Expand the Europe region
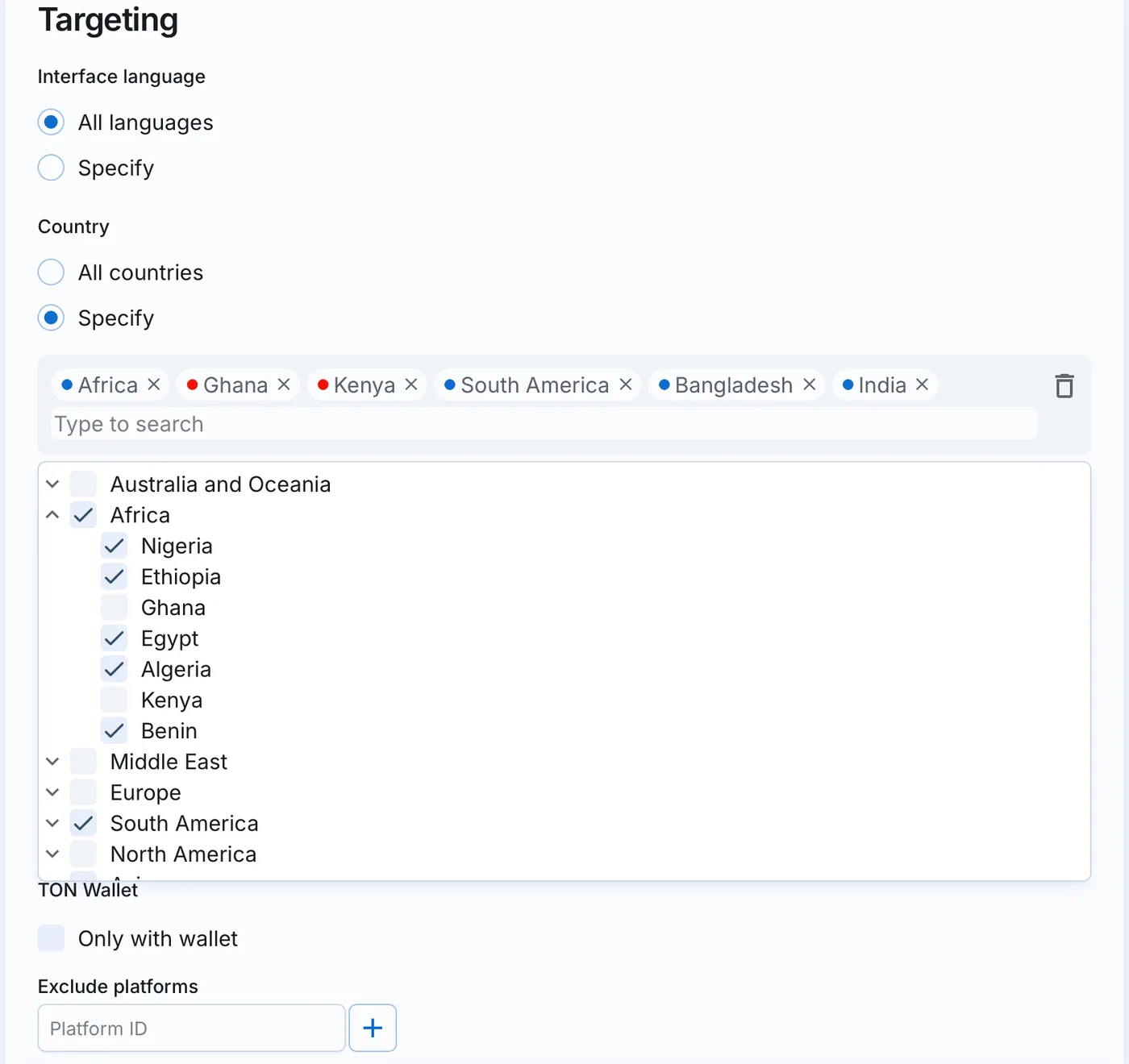This screenshot has height=1064, width=1129. [52, 792]
